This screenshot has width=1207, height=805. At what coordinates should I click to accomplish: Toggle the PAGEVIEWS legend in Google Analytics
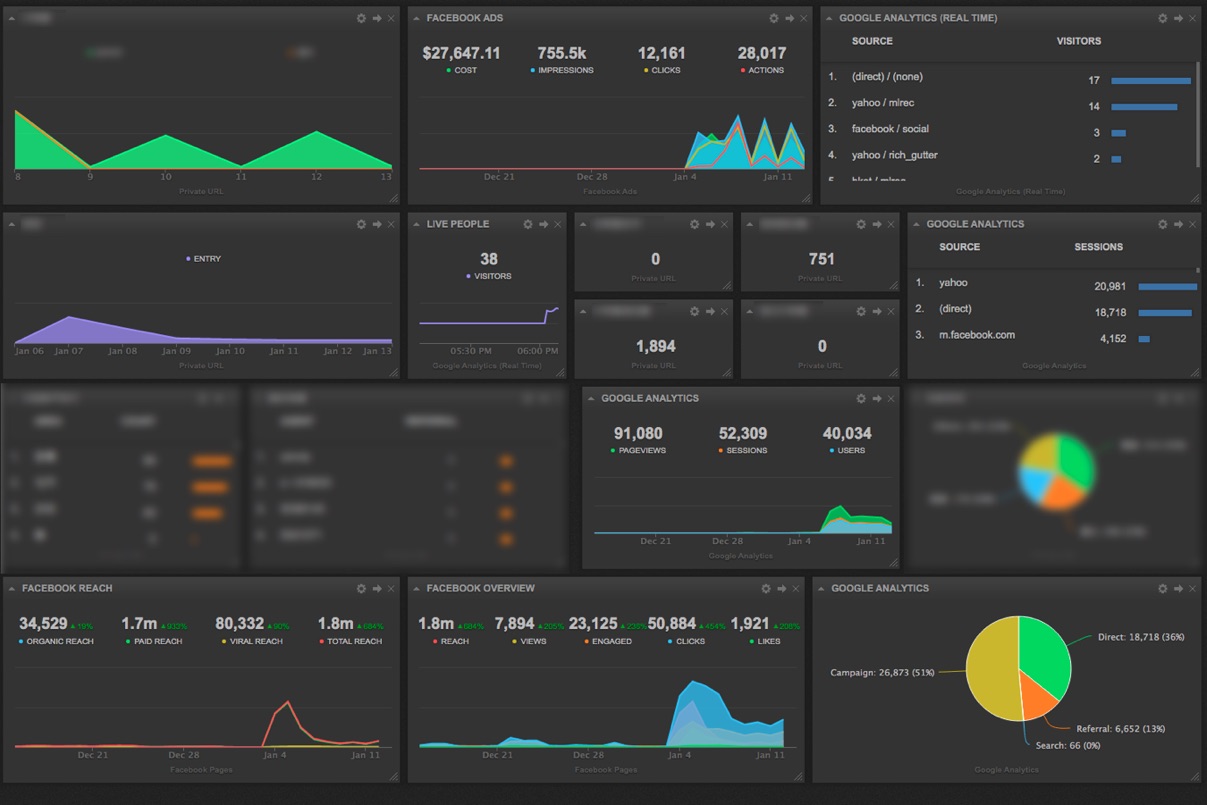tap(638, 451)
